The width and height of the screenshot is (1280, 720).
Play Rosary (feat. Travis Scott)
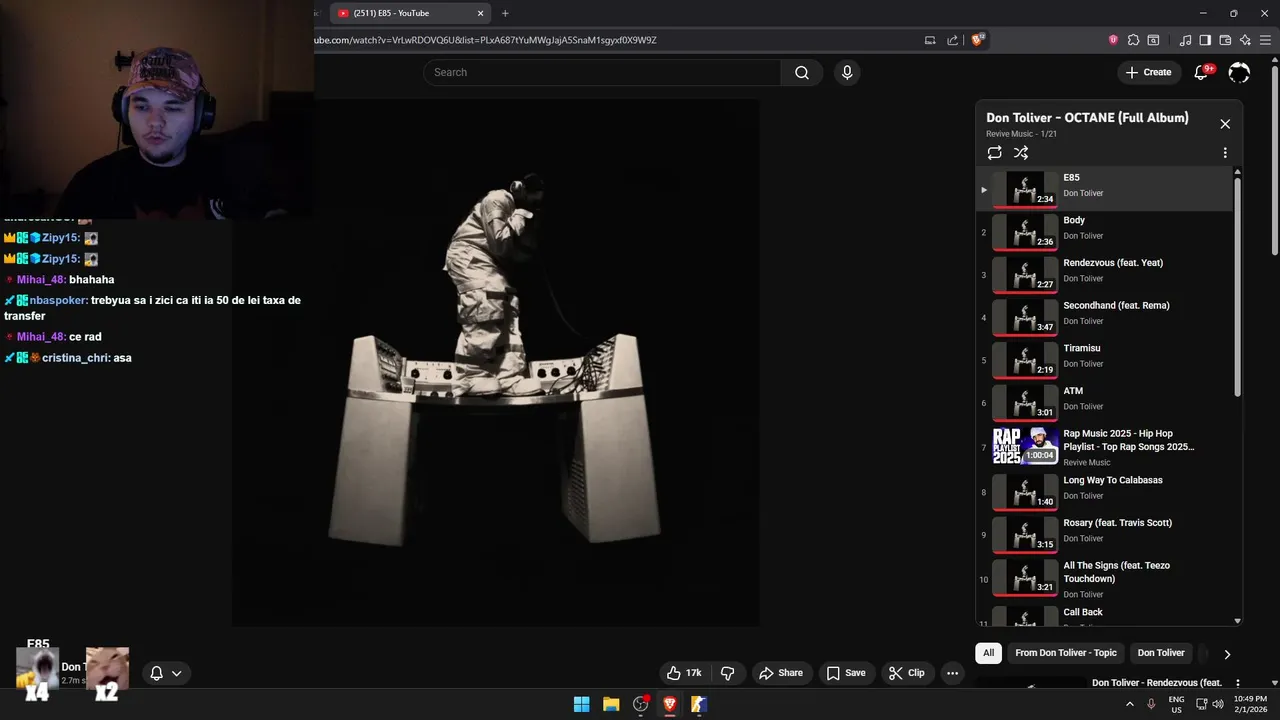tap(1105, 534)
